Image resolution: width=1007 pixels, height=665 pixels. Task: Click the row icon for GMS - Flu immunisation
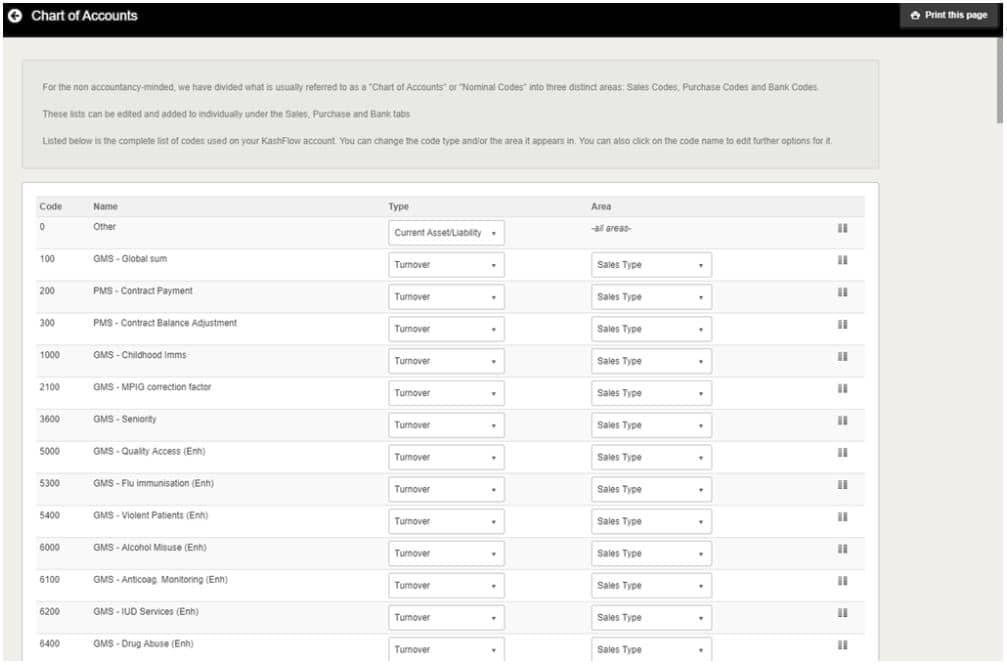[x=843, y=484]
